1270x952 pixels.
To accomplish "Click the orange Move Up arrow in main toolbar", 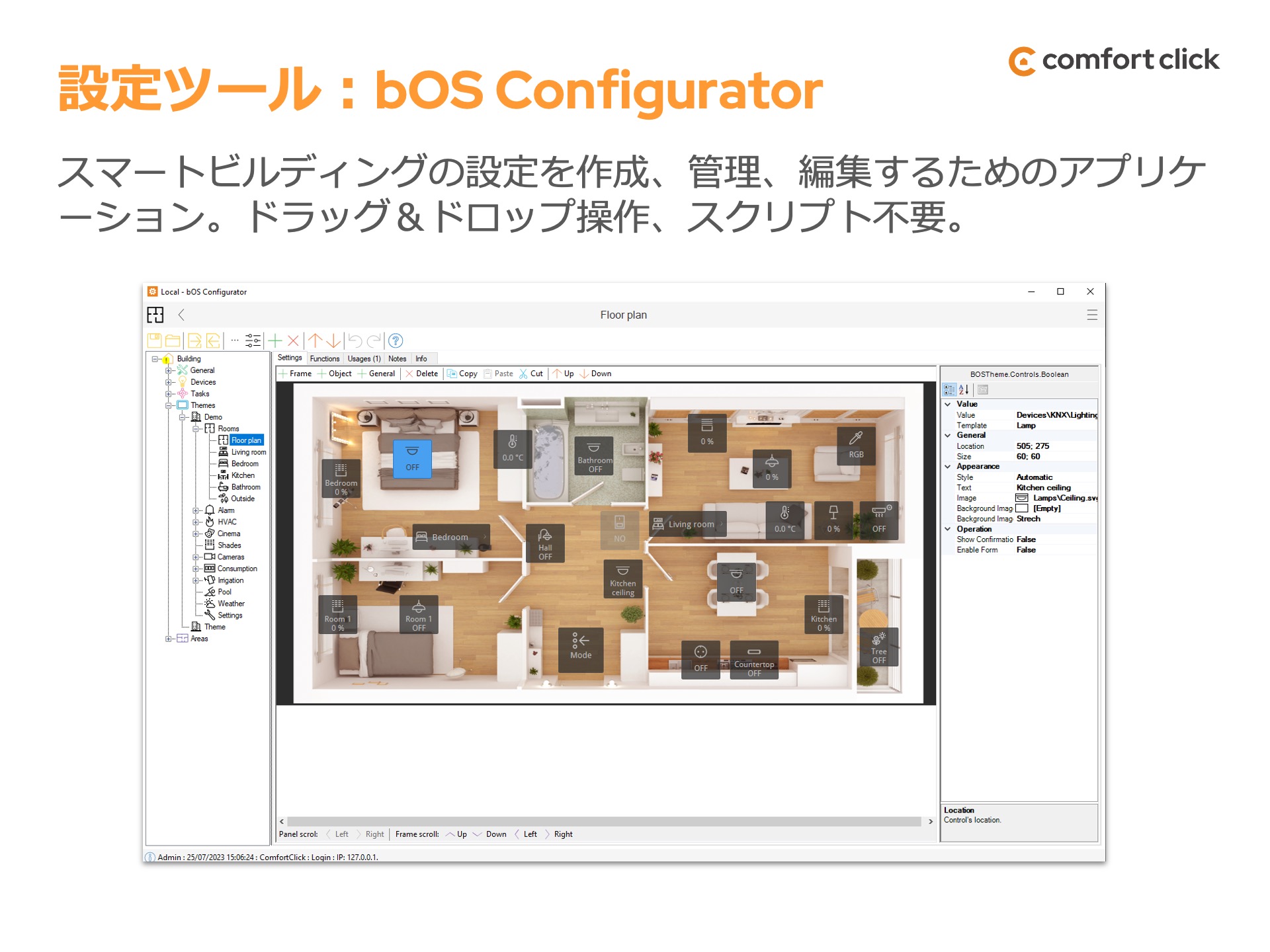I will pyautogui.click(x=316, y=340).
